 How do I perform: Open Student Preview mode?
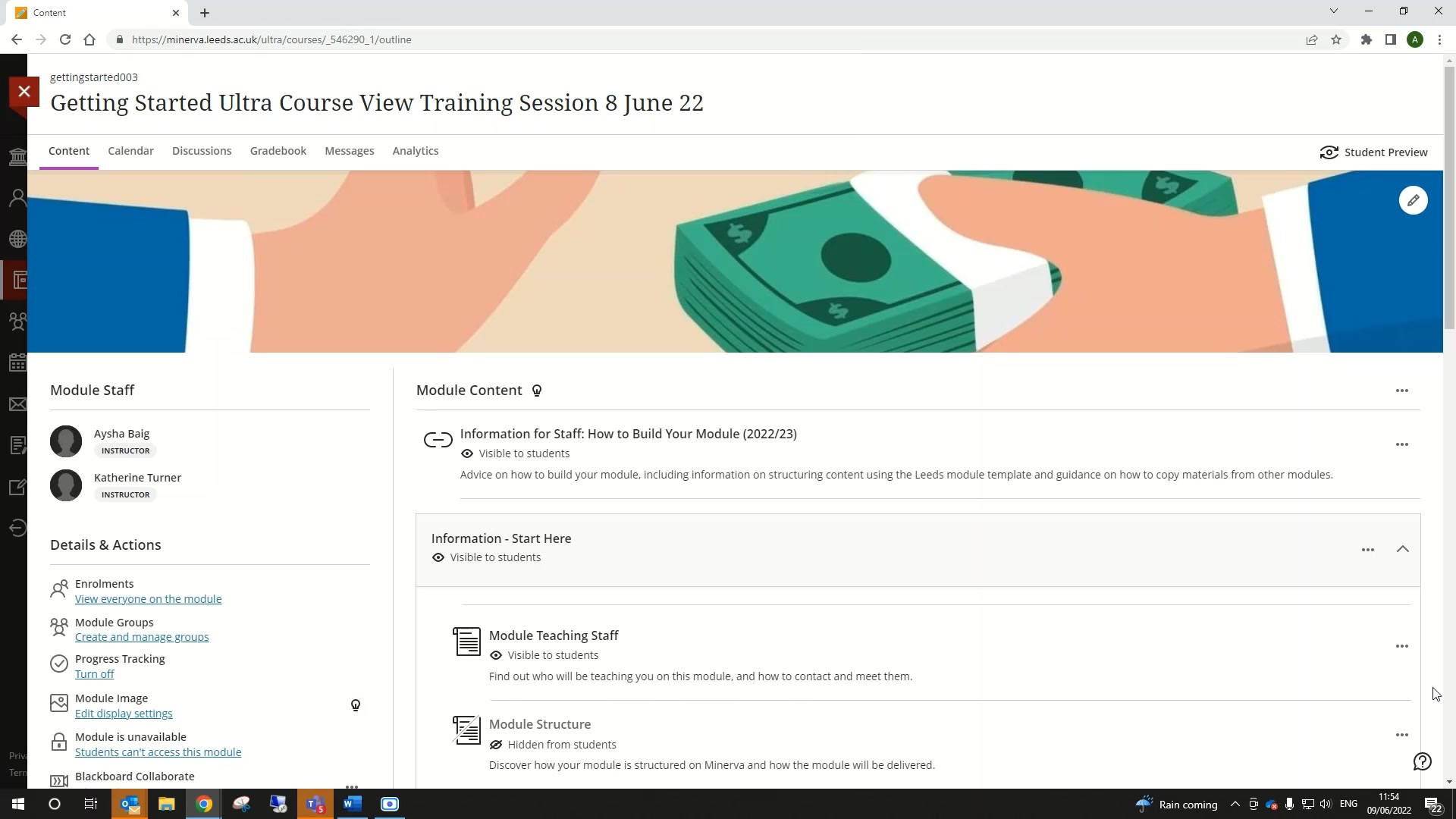[1373, 152]
